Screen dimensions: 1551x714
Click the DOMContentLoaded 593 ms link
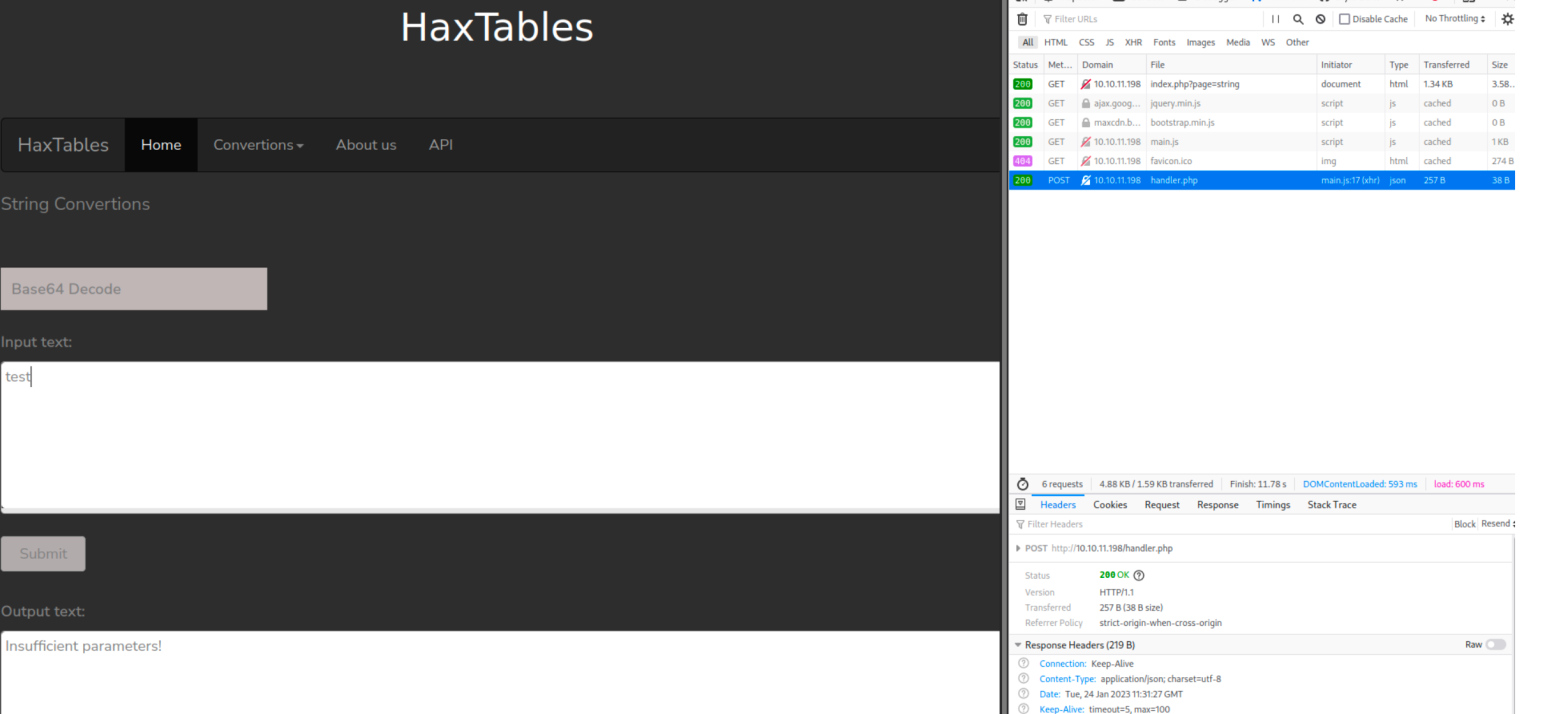pos(1361,484)
